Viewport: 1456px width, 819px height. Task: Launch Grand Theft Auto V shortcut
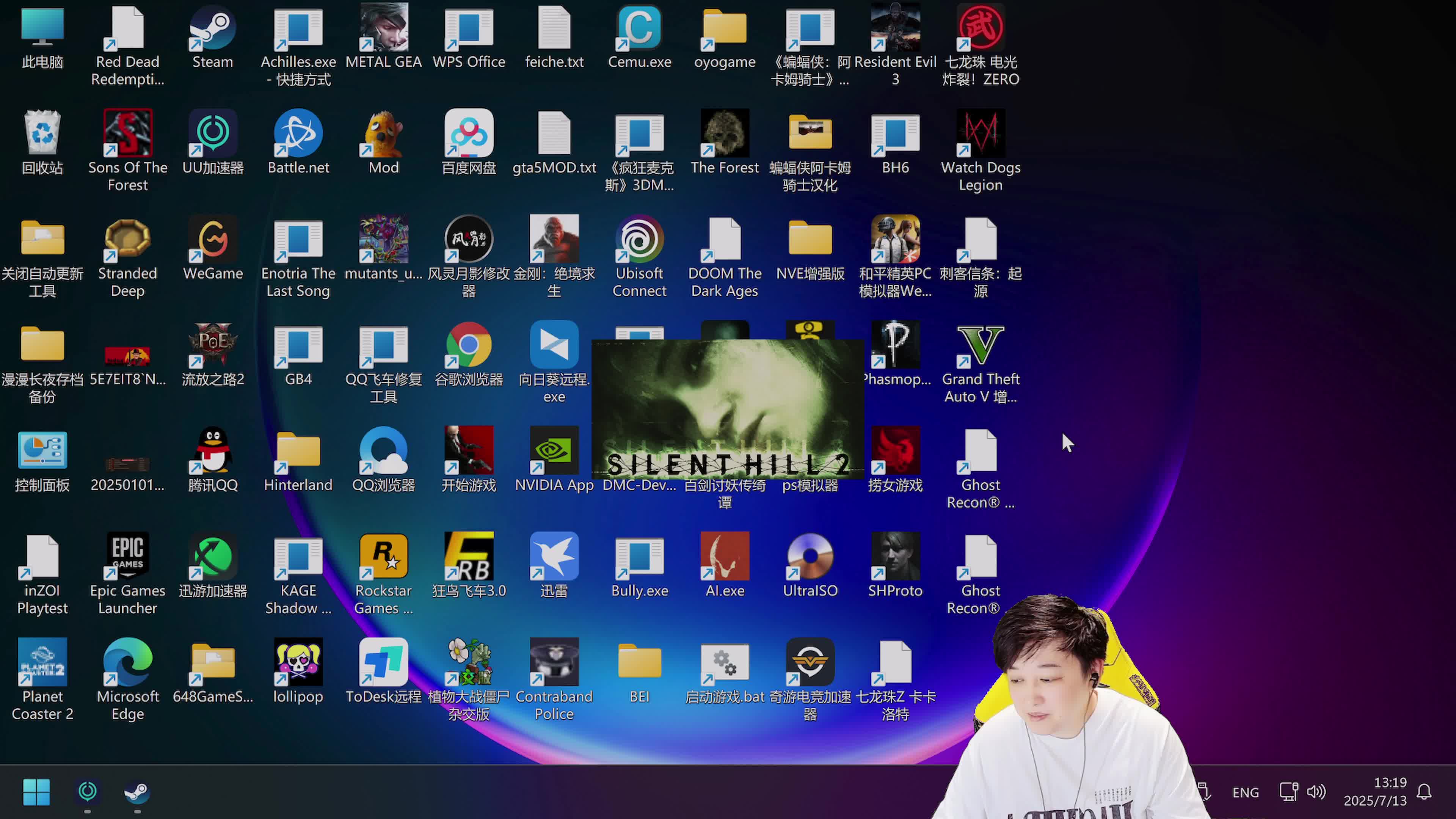(x=981, y=363)
